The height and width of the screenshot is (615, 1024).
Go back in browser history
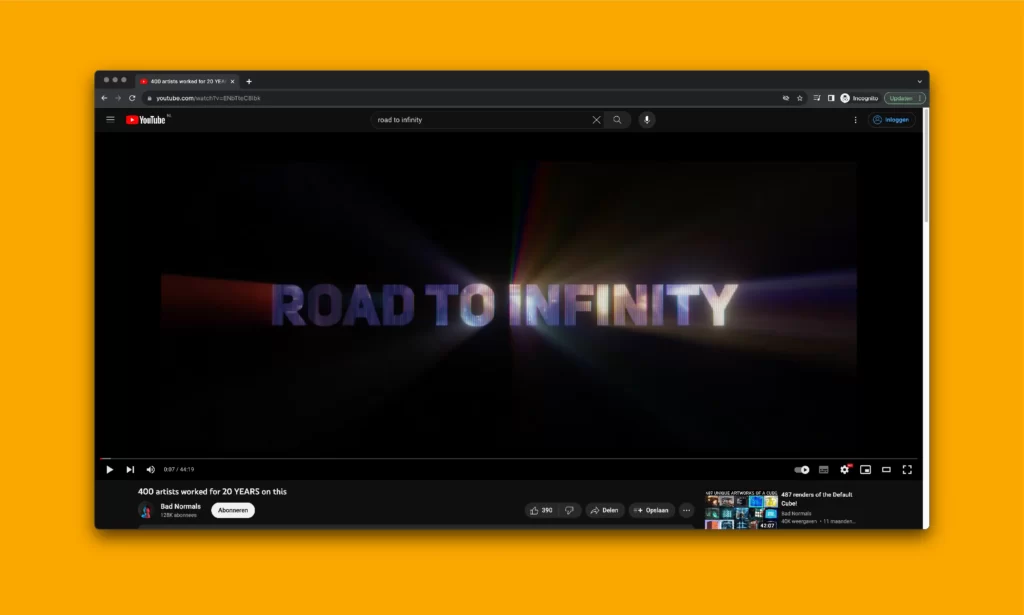(x=104, y=98)
